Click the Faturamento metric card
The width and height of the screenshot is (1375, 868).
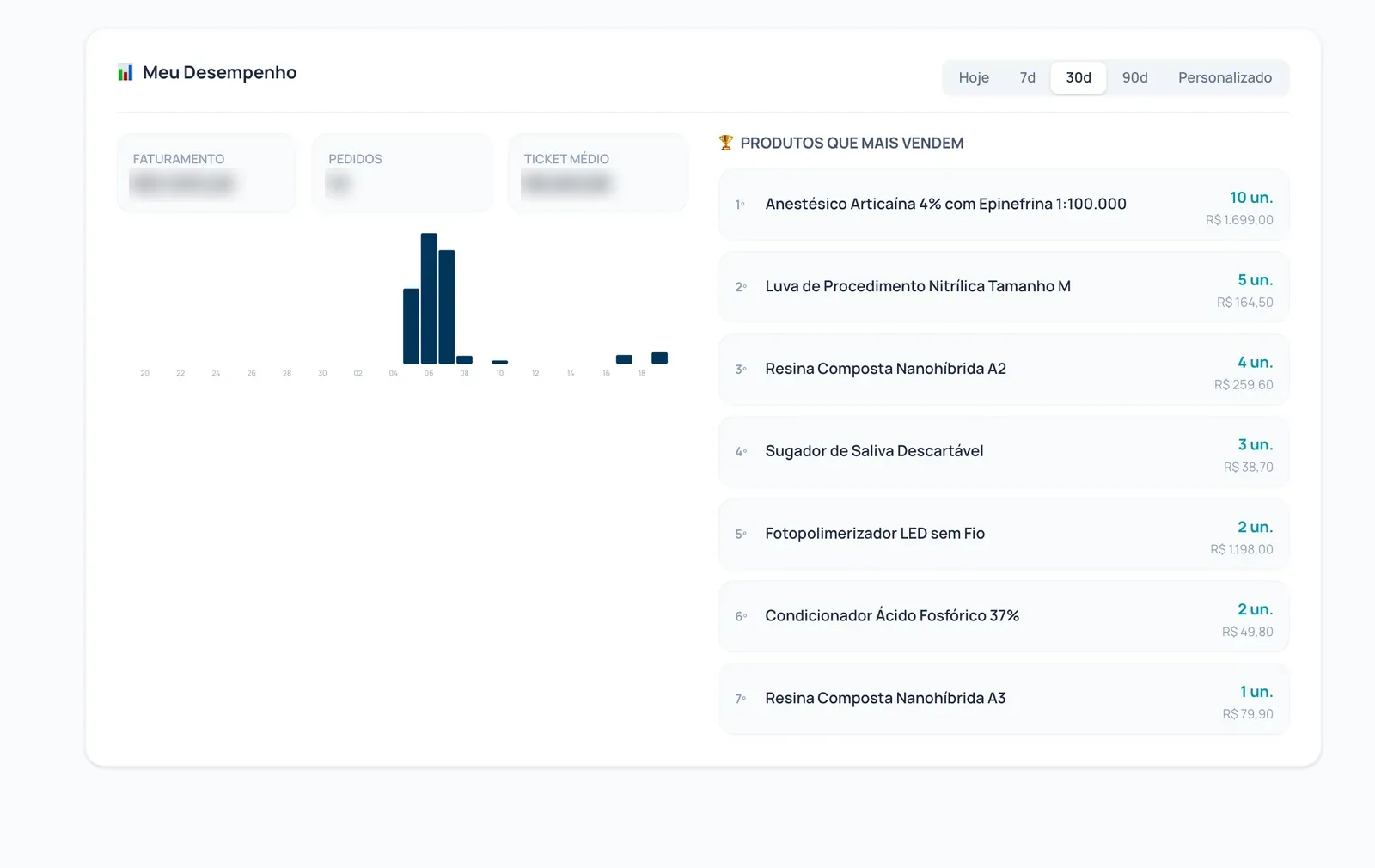207,173
